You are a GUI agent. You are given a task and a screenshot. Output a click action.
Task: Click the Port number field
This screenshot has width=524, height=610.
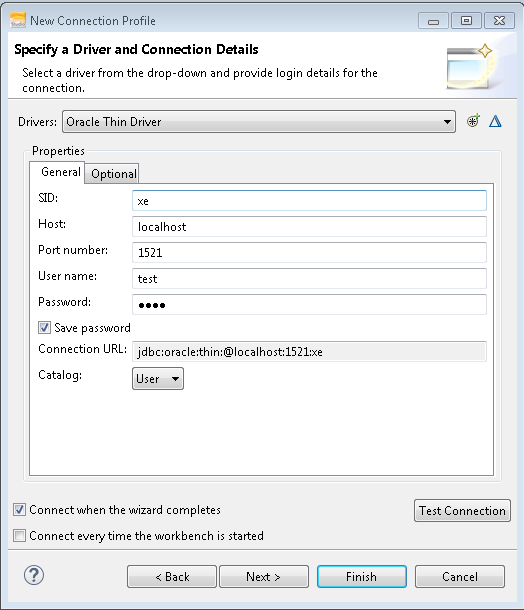click(309, 252)
